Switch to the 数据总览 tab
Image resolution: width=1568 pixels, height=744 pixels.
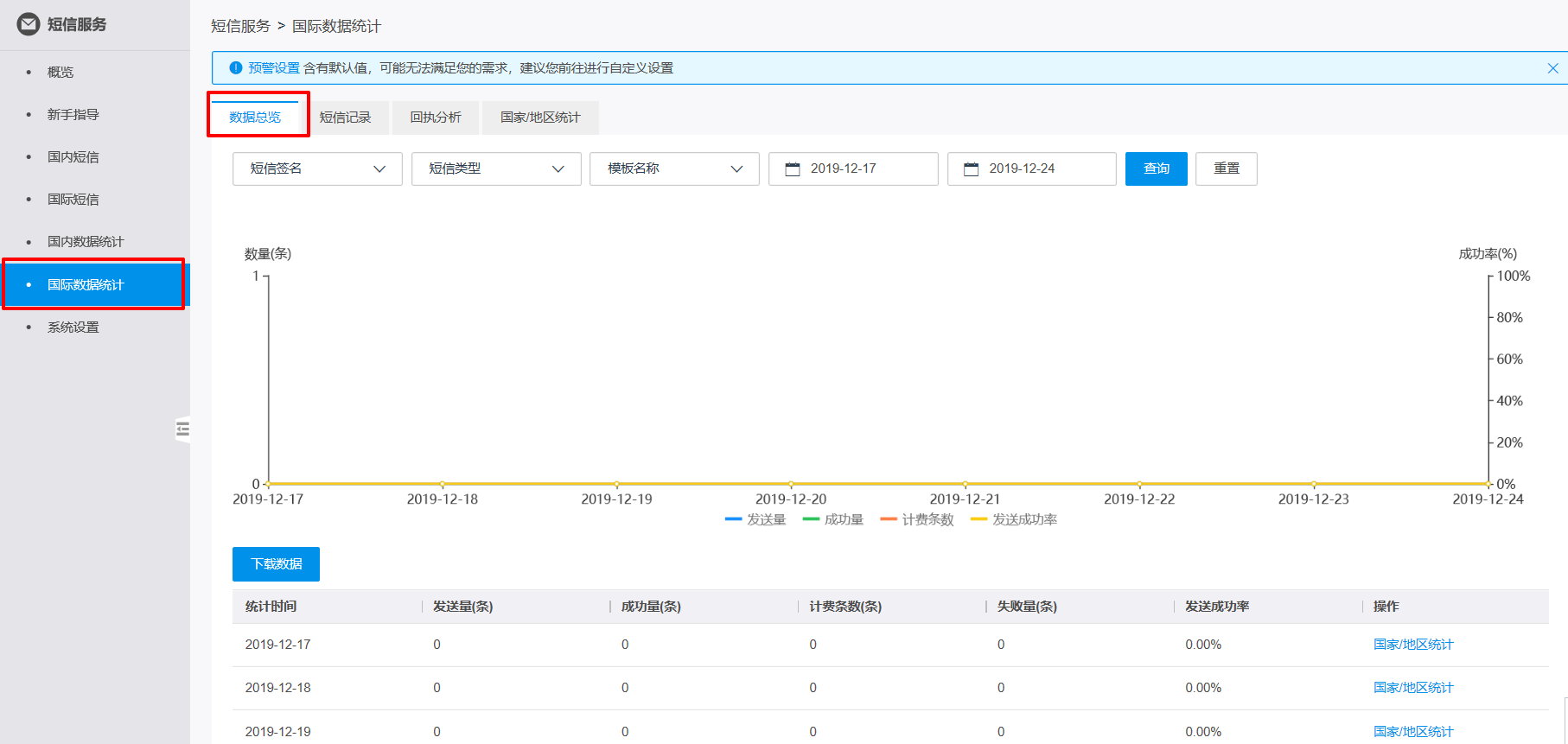click(255, 118)
